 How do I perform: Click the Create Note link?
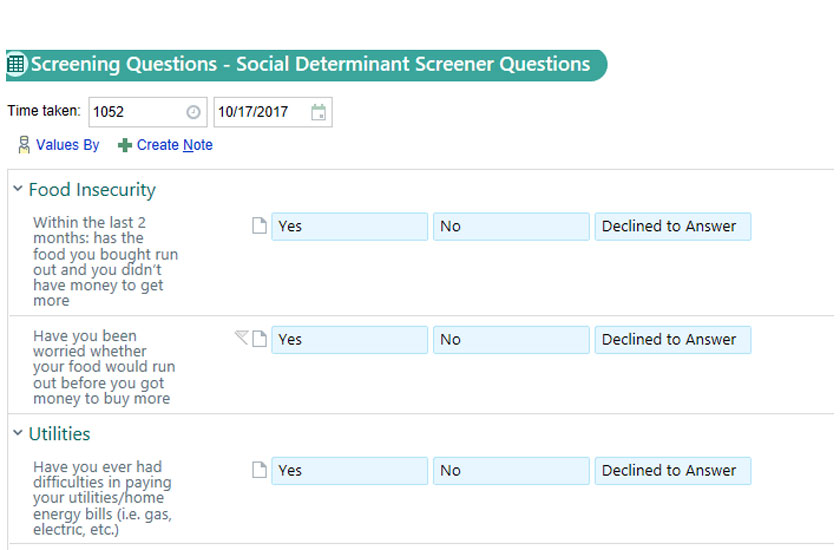point(174,145)
